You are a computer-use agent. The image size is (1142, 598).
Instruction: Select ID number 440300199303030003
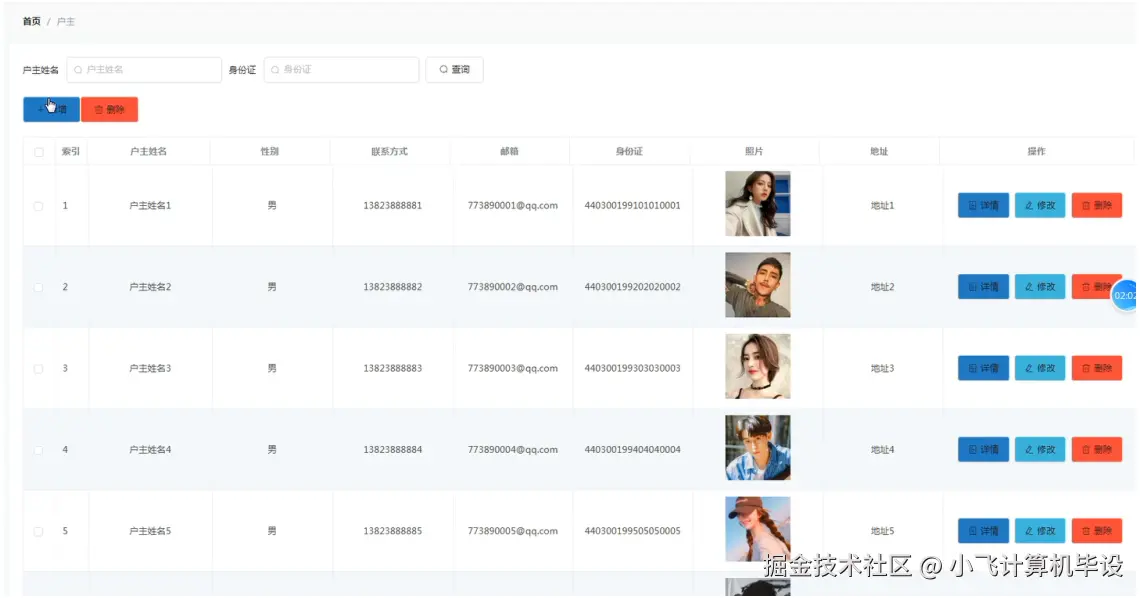tap(632, 369)
